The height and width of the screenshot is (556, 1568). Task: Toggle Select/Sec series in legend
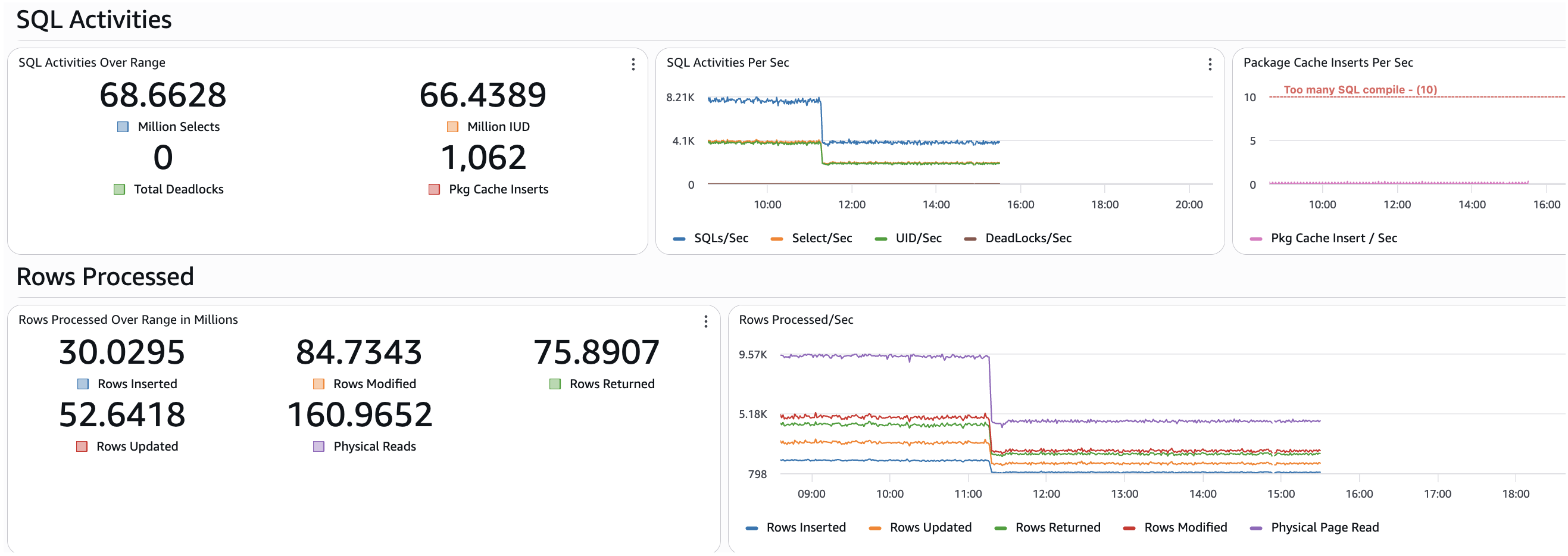(811, 238)
